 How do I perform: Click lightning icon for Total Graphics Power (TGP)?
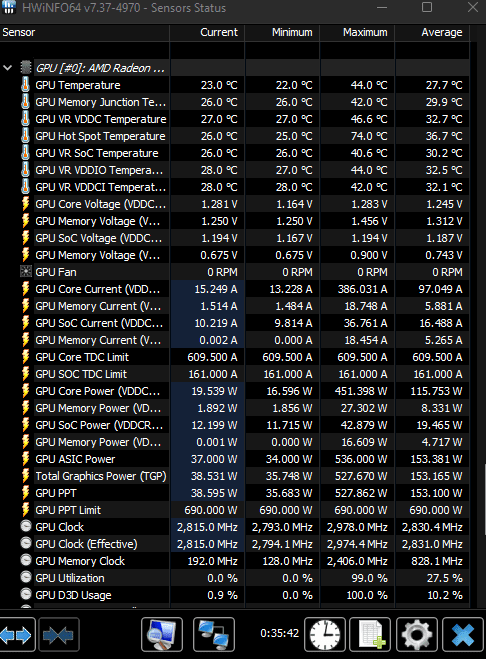tap(26, 476)
